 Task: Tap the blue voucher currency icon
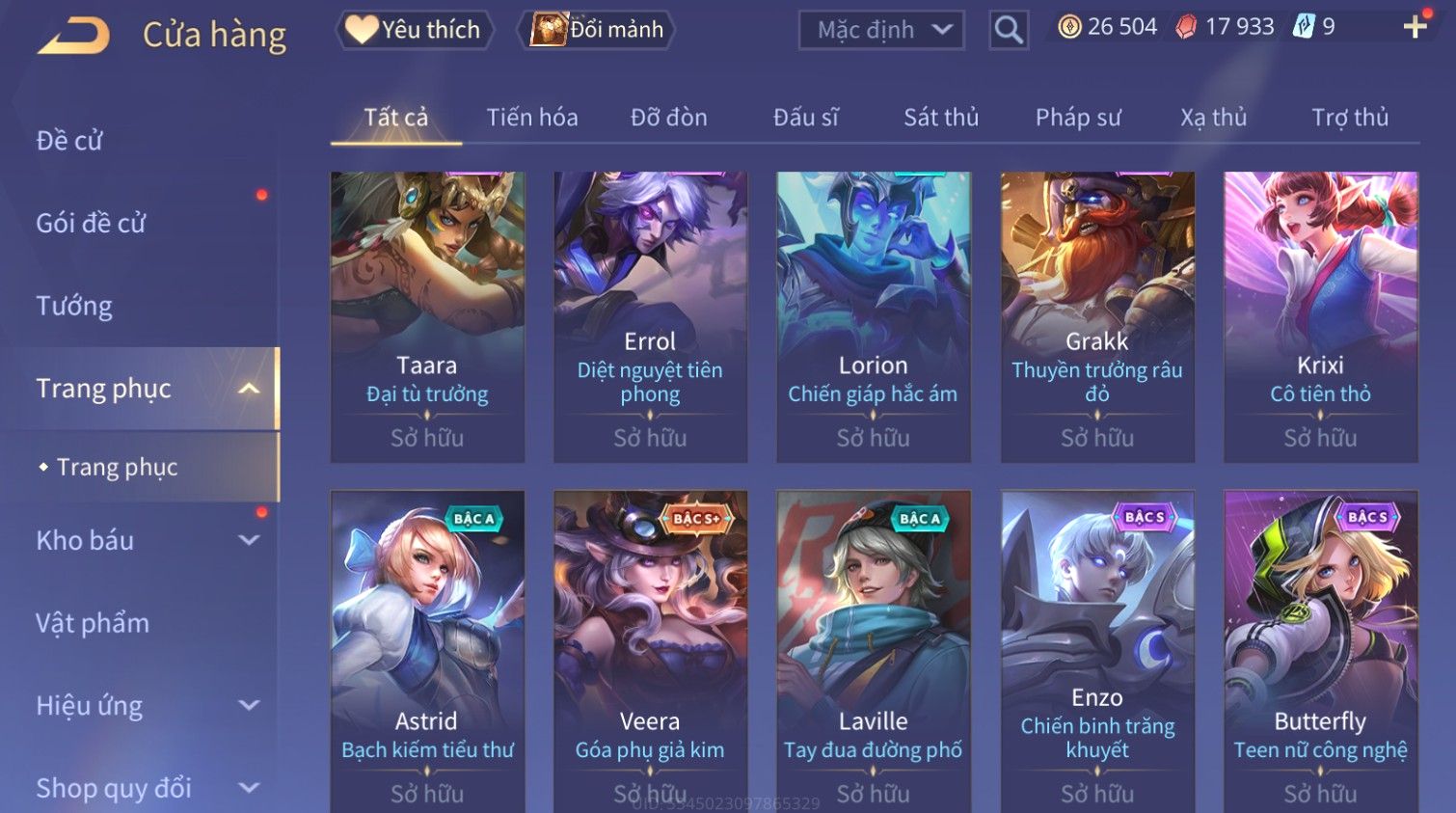click(1303, 26)
